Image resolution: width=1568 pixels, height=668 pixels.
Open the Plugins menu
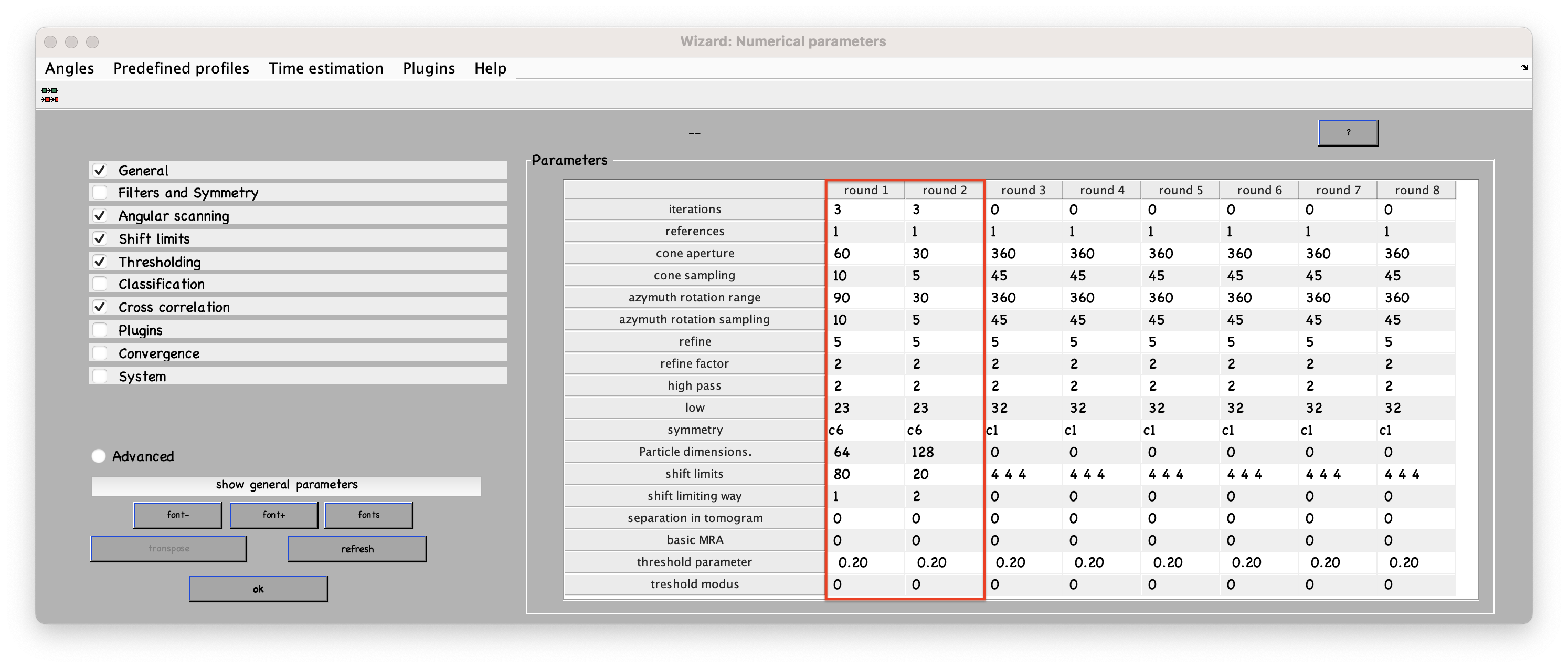[429, 68]
